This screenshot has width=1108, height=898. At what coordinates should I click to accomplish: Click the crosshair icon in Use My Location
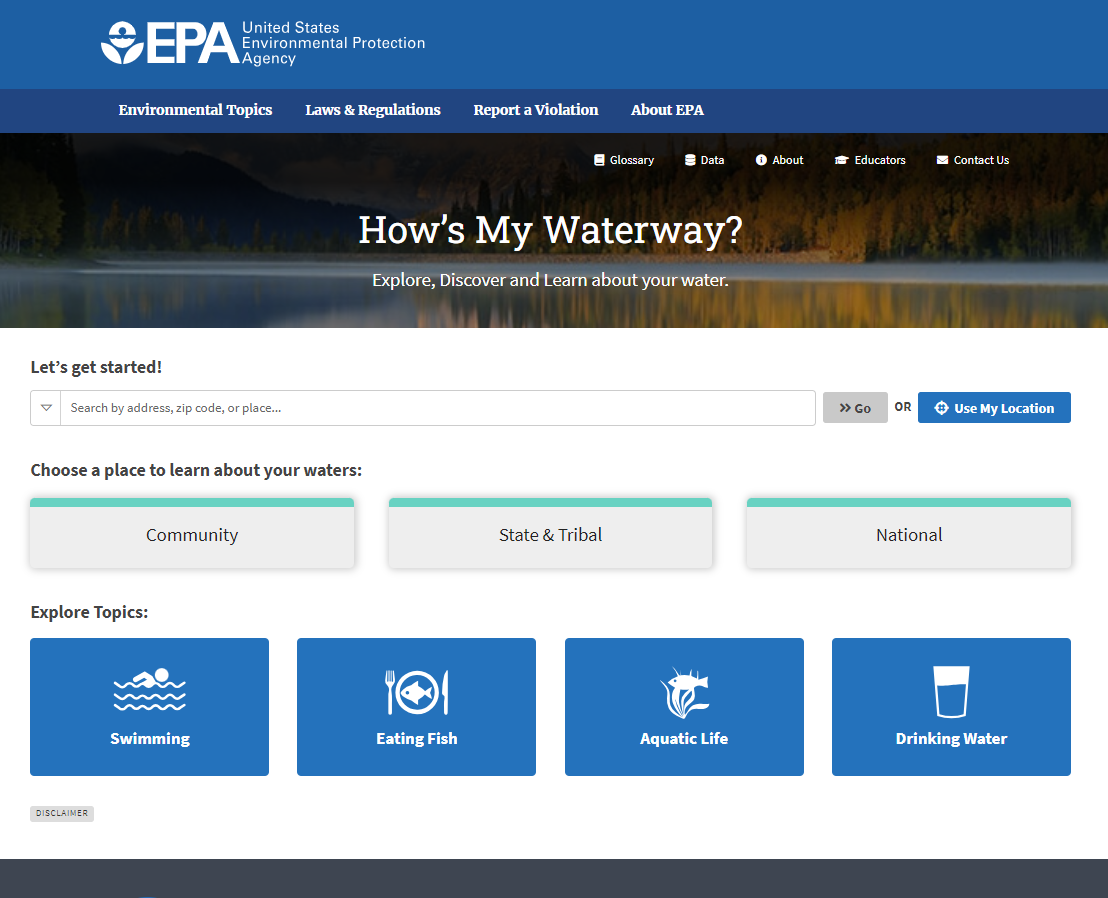pyautogui.click(x=941, y=408)
